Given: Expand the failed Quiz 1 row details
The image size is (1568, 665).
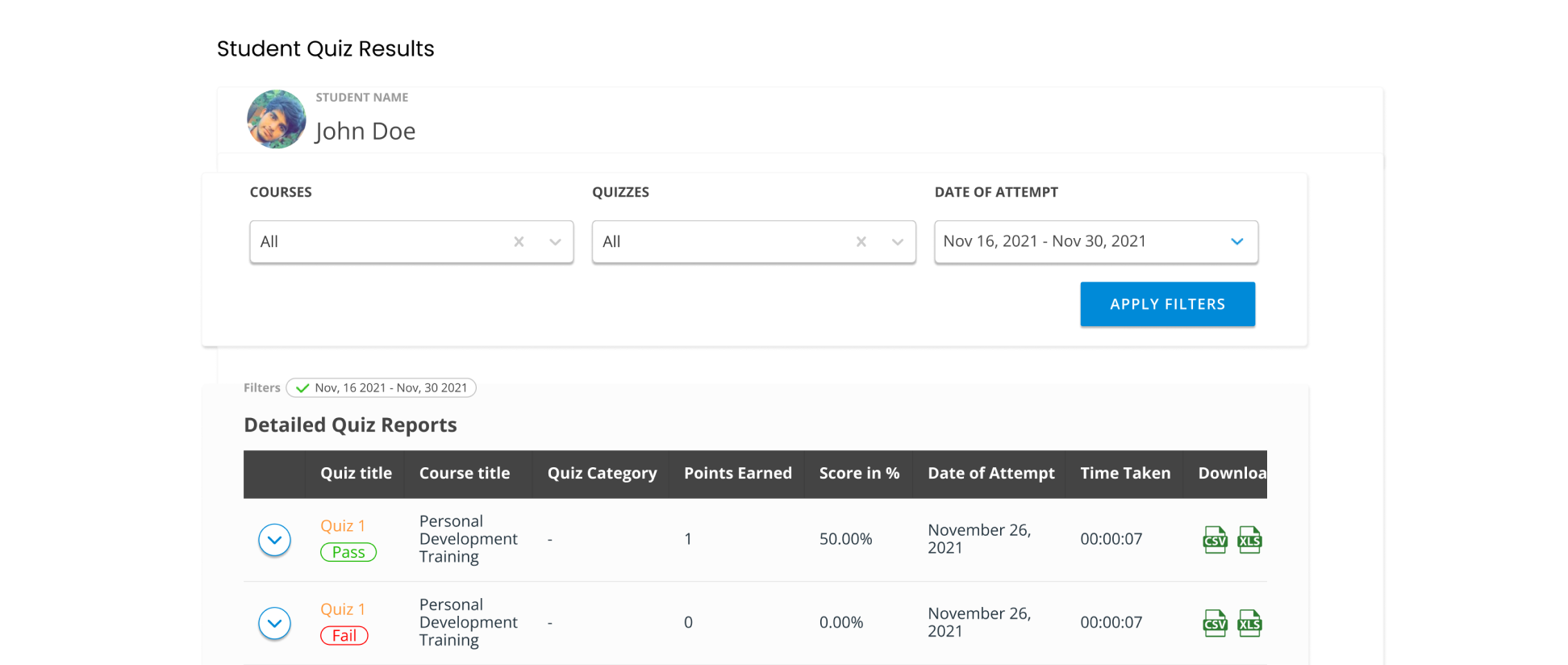Looking at the screenshot, I should [x=274, y=623].
